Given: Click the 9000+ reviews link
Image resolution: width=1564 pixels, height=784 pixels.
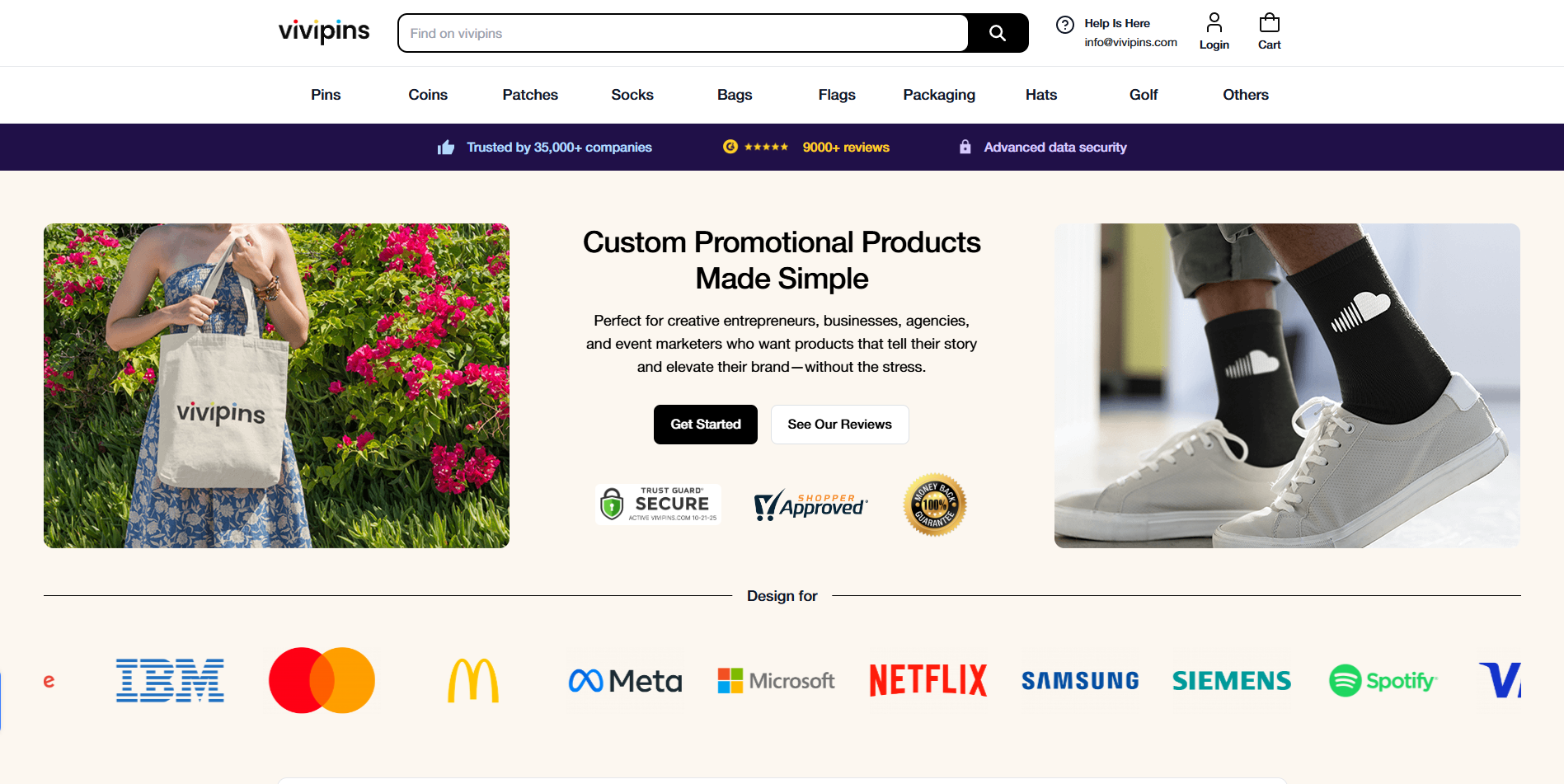Looking at the screenshot, I should pyautogui.click(x=846, y=148).
